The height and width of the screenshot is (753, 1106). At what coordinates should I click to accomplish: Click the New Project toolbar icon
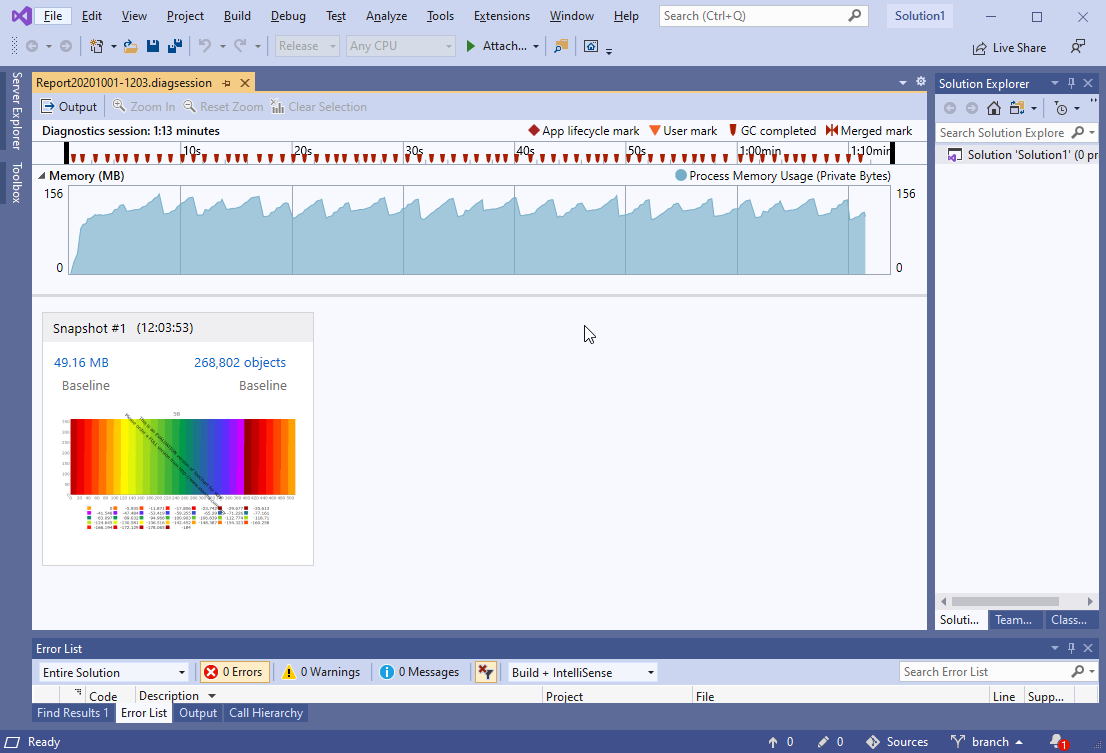(97, 46)
